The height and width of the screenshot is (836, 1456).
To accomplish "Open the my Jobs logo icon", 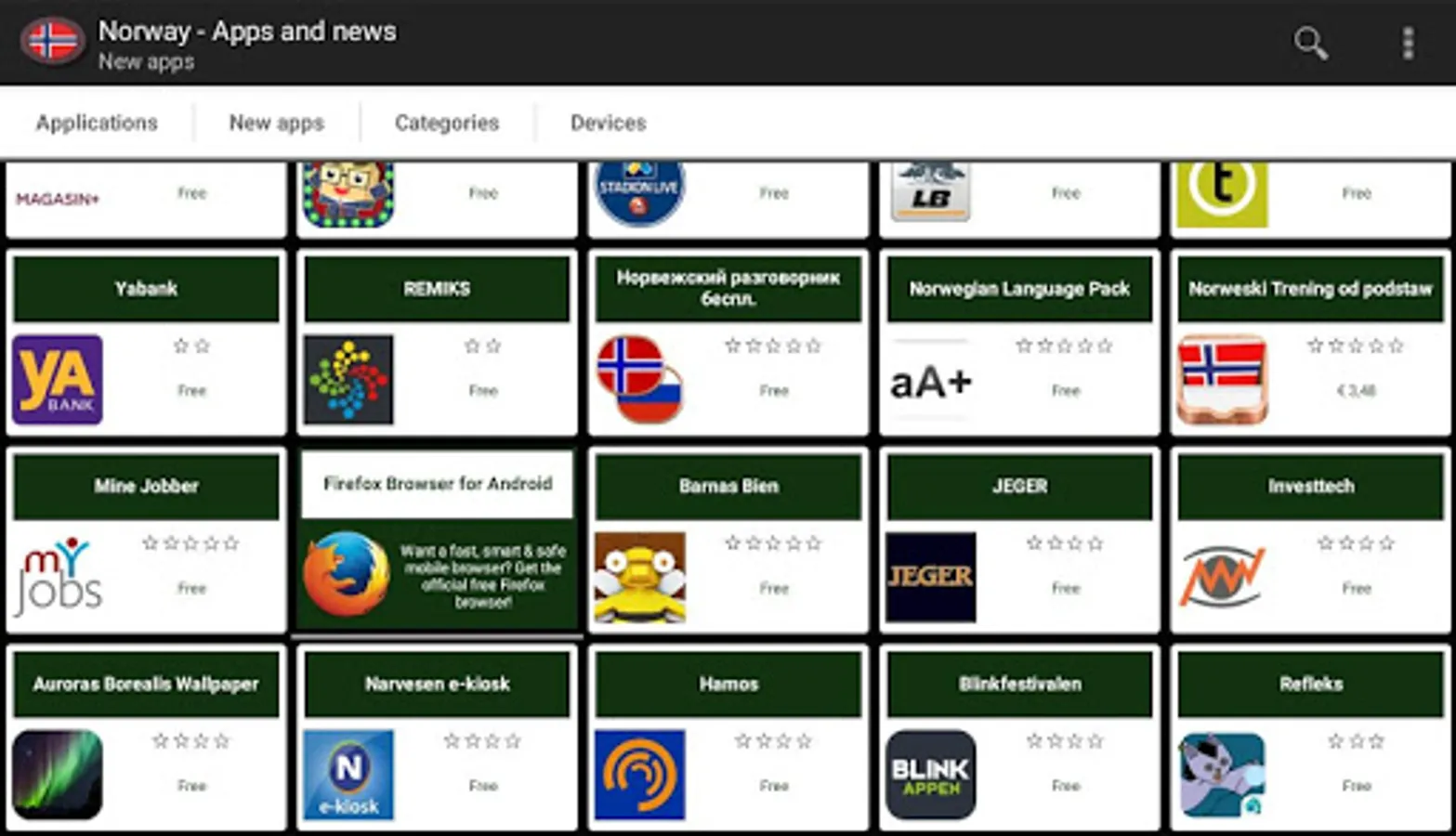I will (x=58, y=577).
